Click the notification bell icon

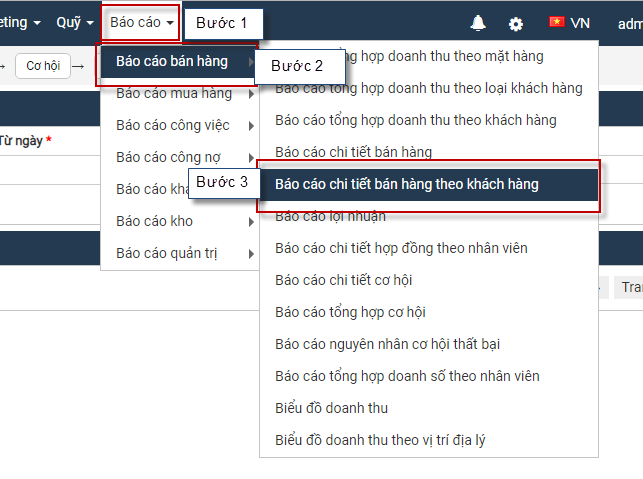click(x=478, y=23)
